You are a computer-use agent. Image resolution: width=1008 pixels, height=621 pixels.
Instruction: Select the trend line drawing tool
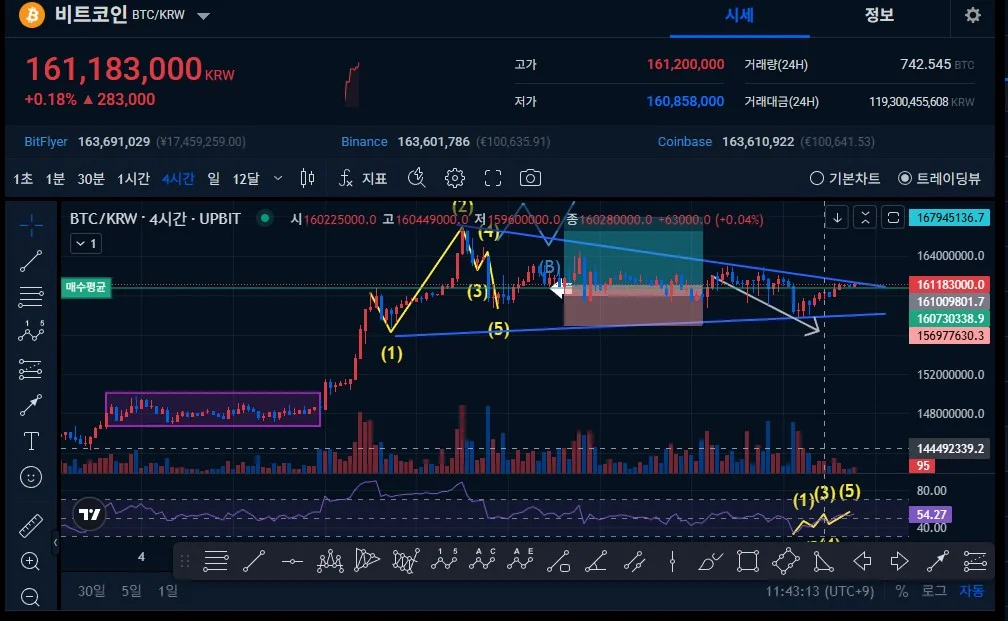31,260
